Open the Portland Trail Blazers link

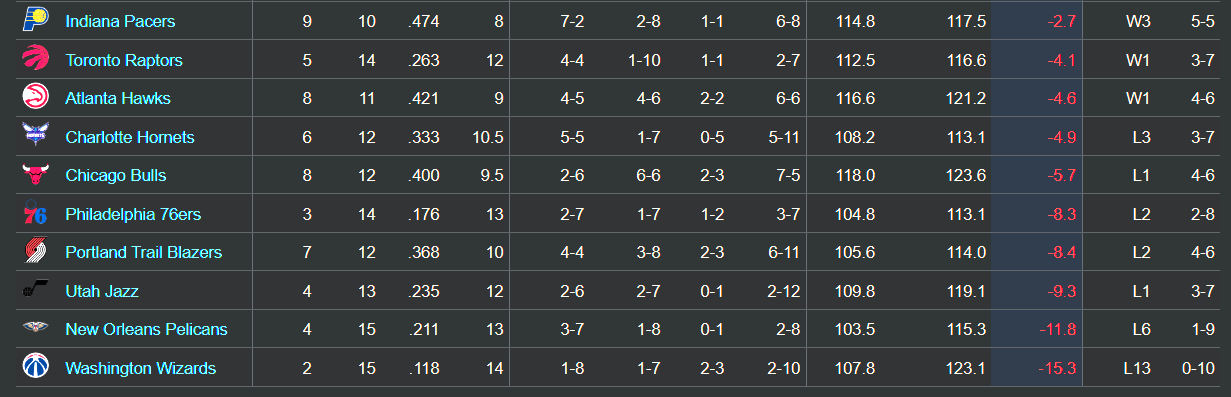144,252
